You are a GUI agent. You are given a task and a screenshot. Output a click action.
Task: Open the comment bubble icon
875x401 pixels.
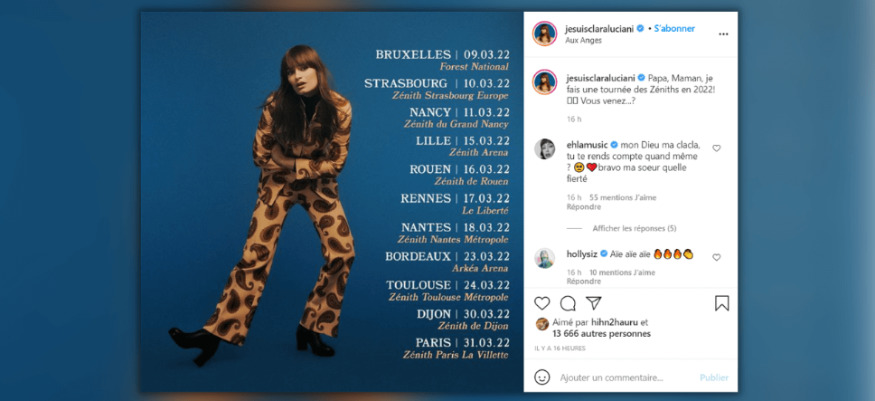tap(568, 303)
